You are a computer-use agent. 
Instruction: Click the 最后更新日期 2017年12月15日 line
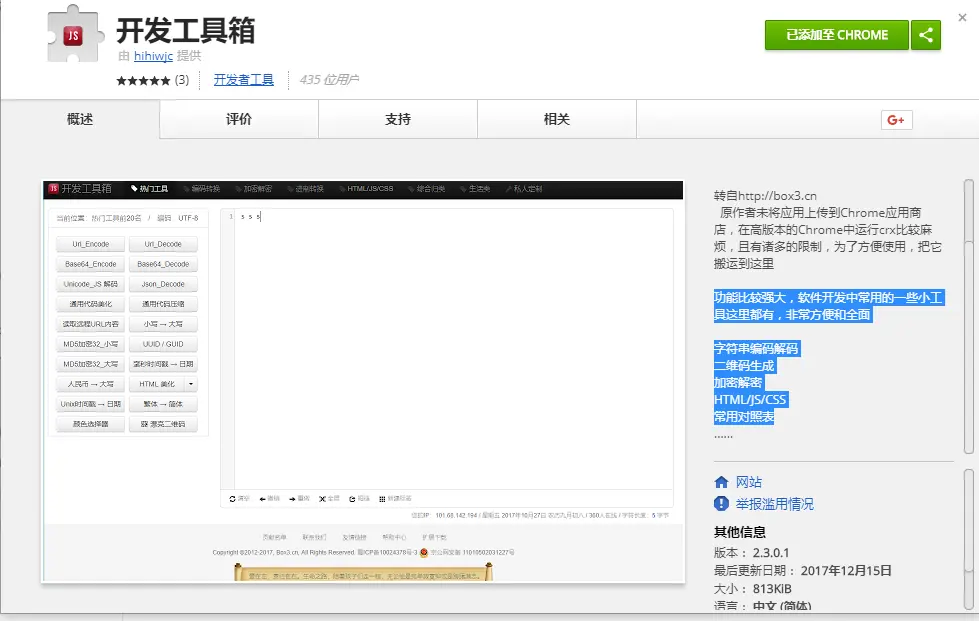coord(803,570)
